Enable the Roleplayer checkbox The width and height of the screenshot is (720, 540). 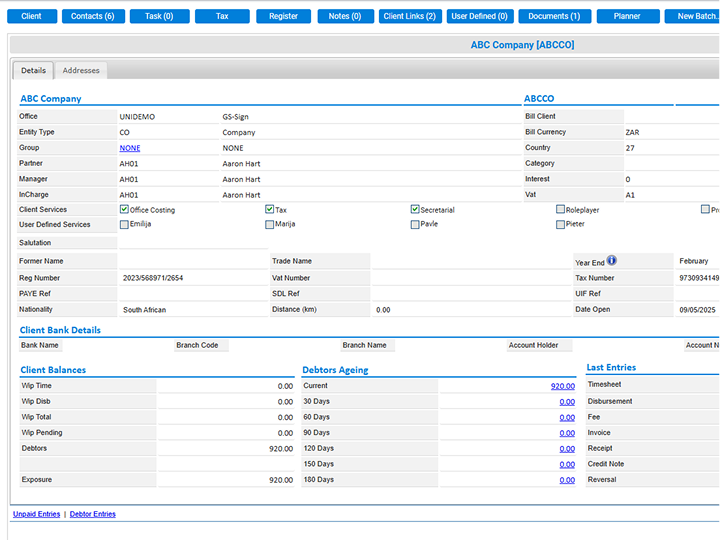coord(560,209)
